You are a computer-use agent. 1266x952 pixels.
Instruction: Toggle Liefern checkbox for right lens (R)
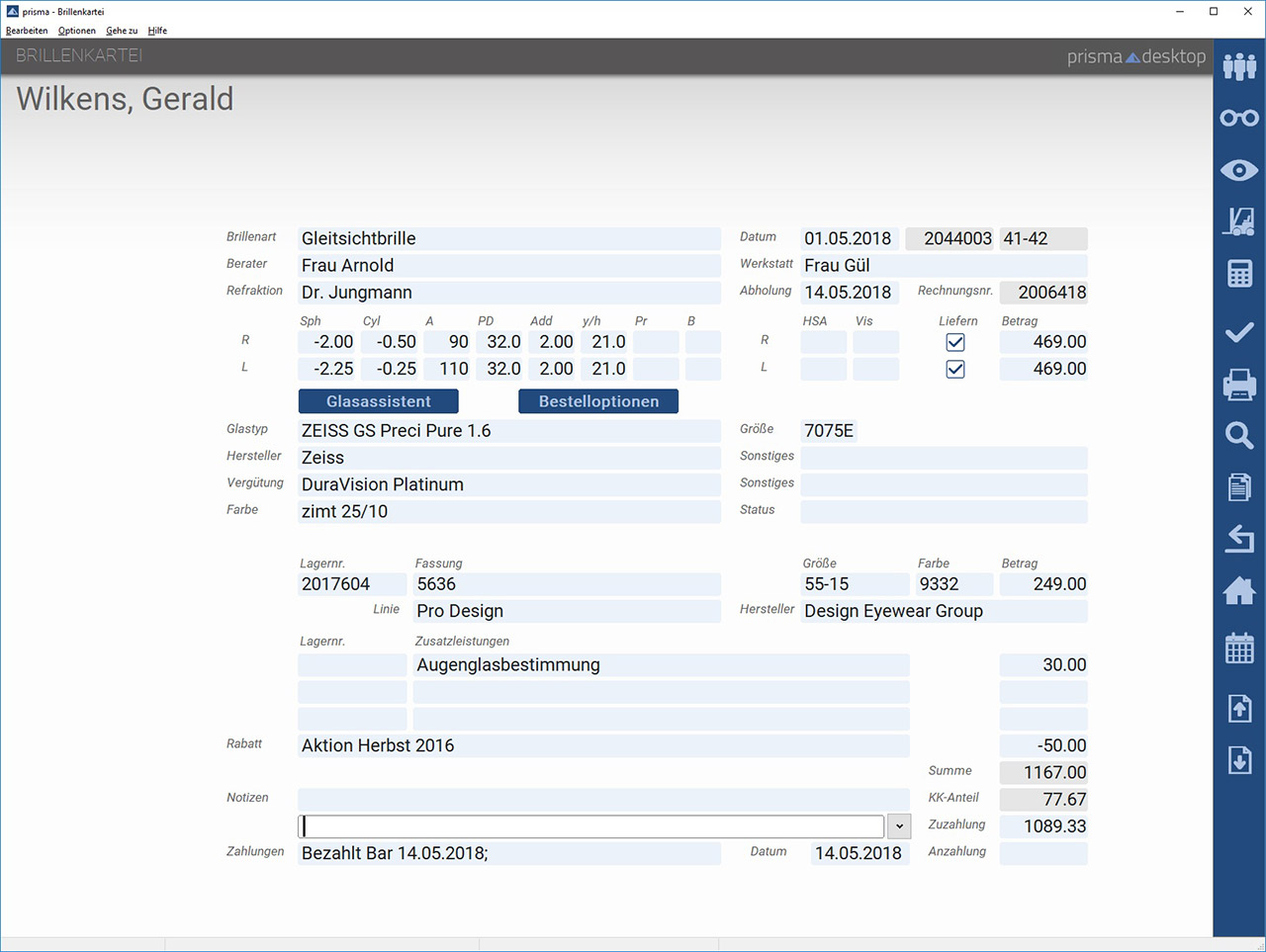[955, 342]
